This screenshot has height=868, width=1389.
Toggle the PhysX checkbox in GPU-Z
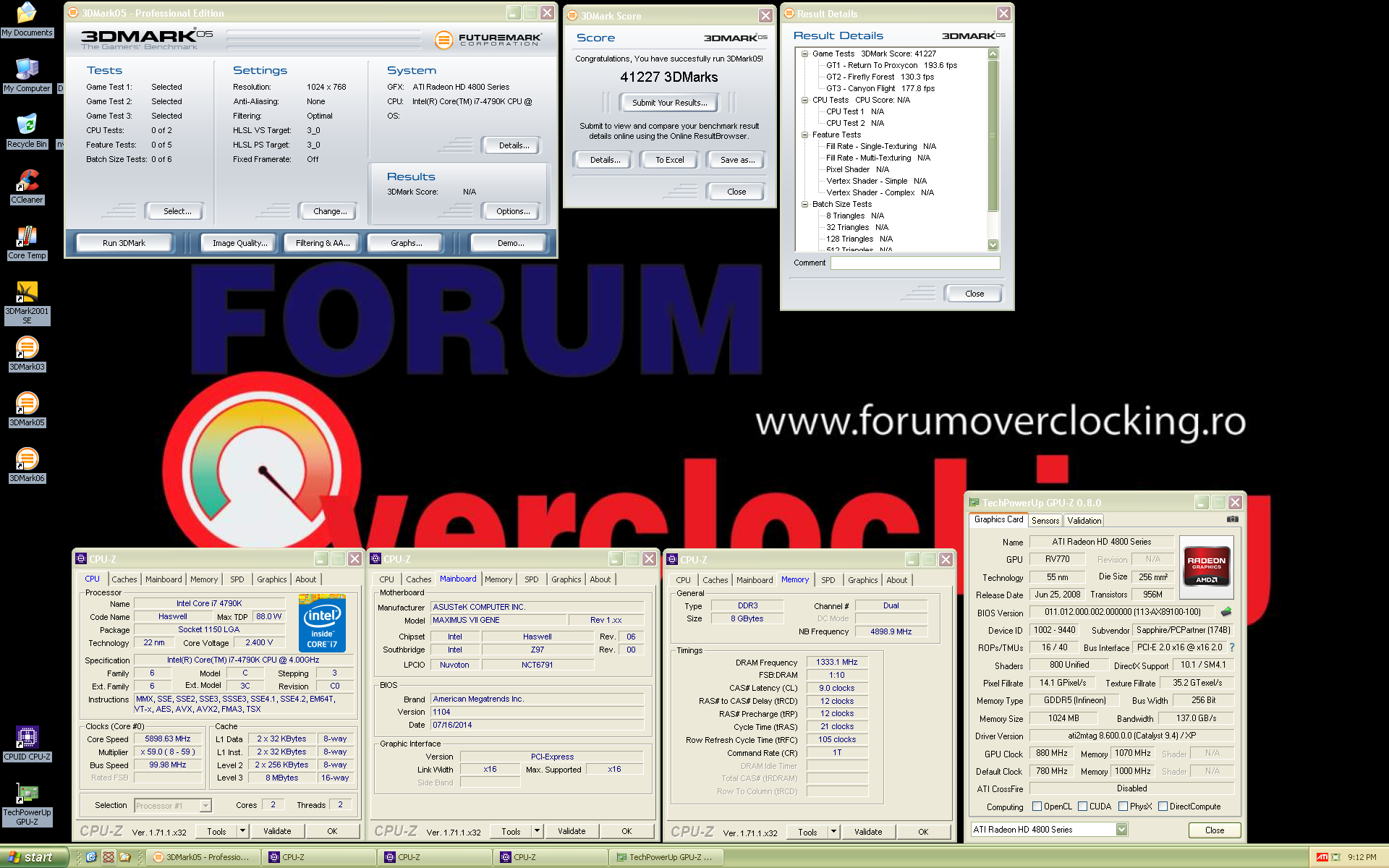coord(1123,807)
